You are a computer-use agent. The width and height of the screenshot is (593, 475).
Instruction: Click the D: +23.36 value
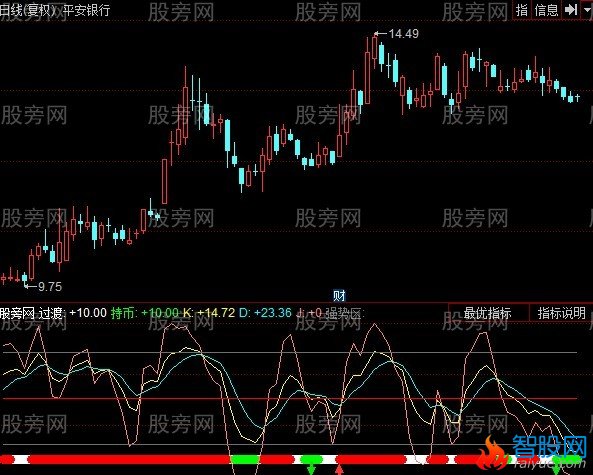point(265,313)
